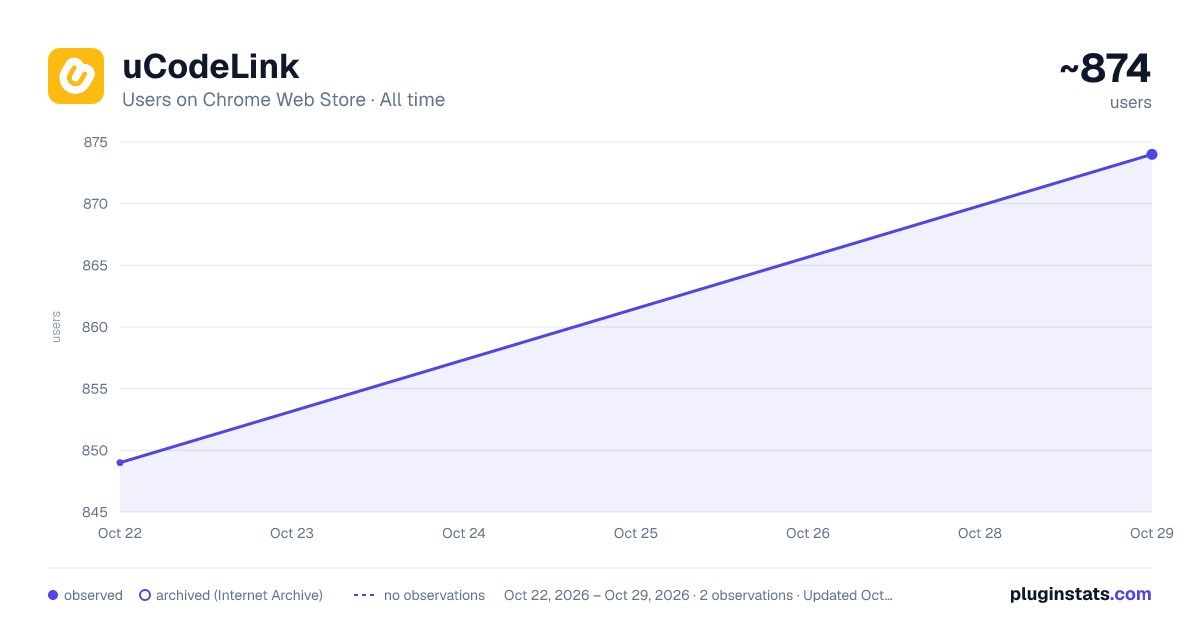The width and height of the screenshot is (1200, 630).
Task: Click the Oct 24 x-axis label
Action: pyautogui.click(x=464, y=533)
